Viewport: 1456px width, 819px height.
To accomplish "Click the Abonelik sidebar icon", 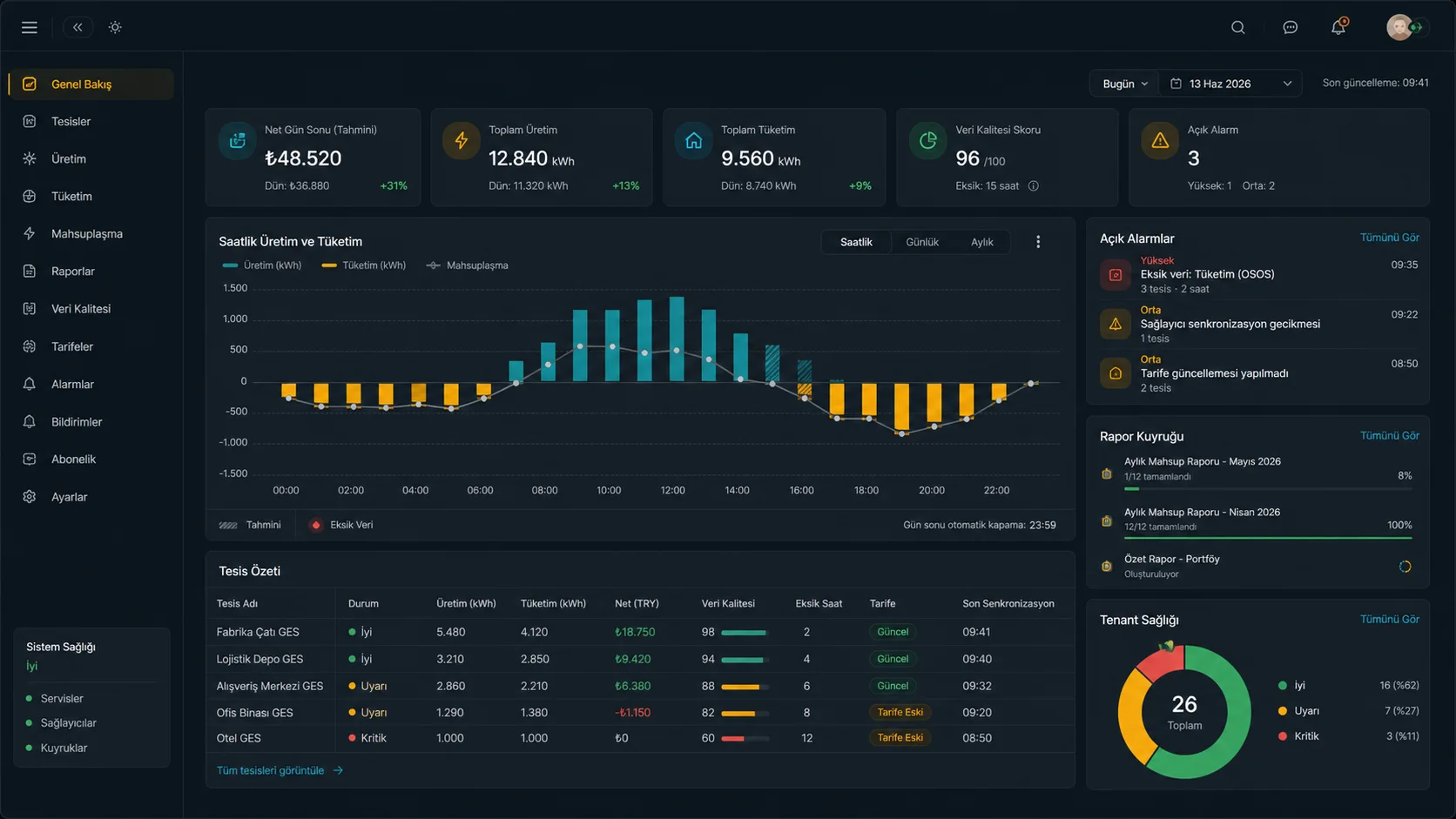I will click(30, 460).
